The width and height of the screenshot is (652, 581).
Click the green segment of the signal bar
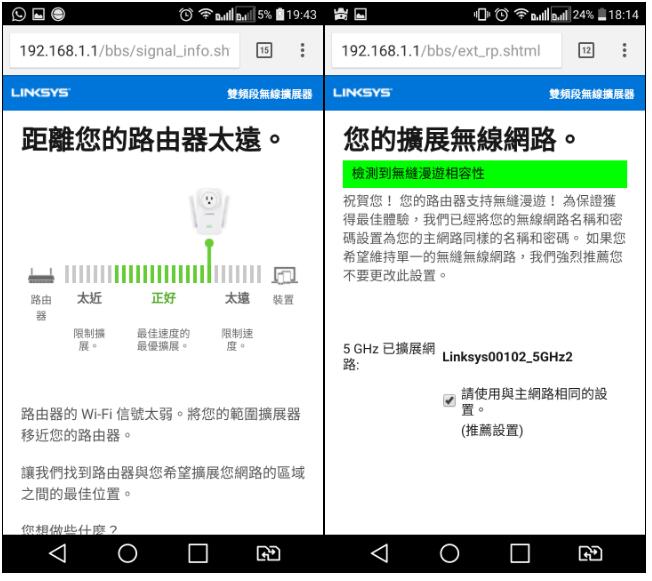[x=161, y=275]
